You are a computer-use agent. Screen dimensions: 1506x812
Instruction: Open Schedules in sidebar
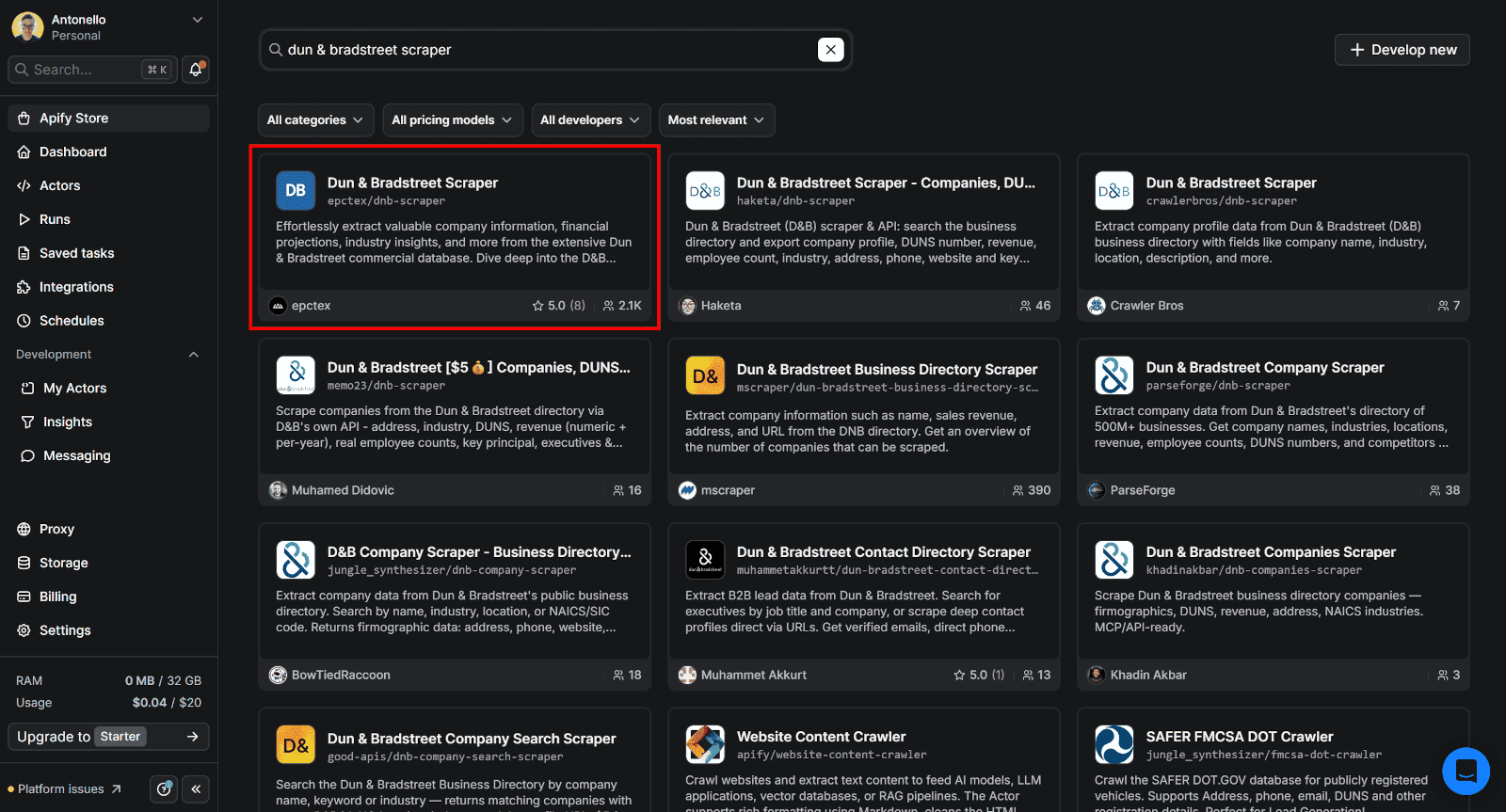click(x=109, y=321)
